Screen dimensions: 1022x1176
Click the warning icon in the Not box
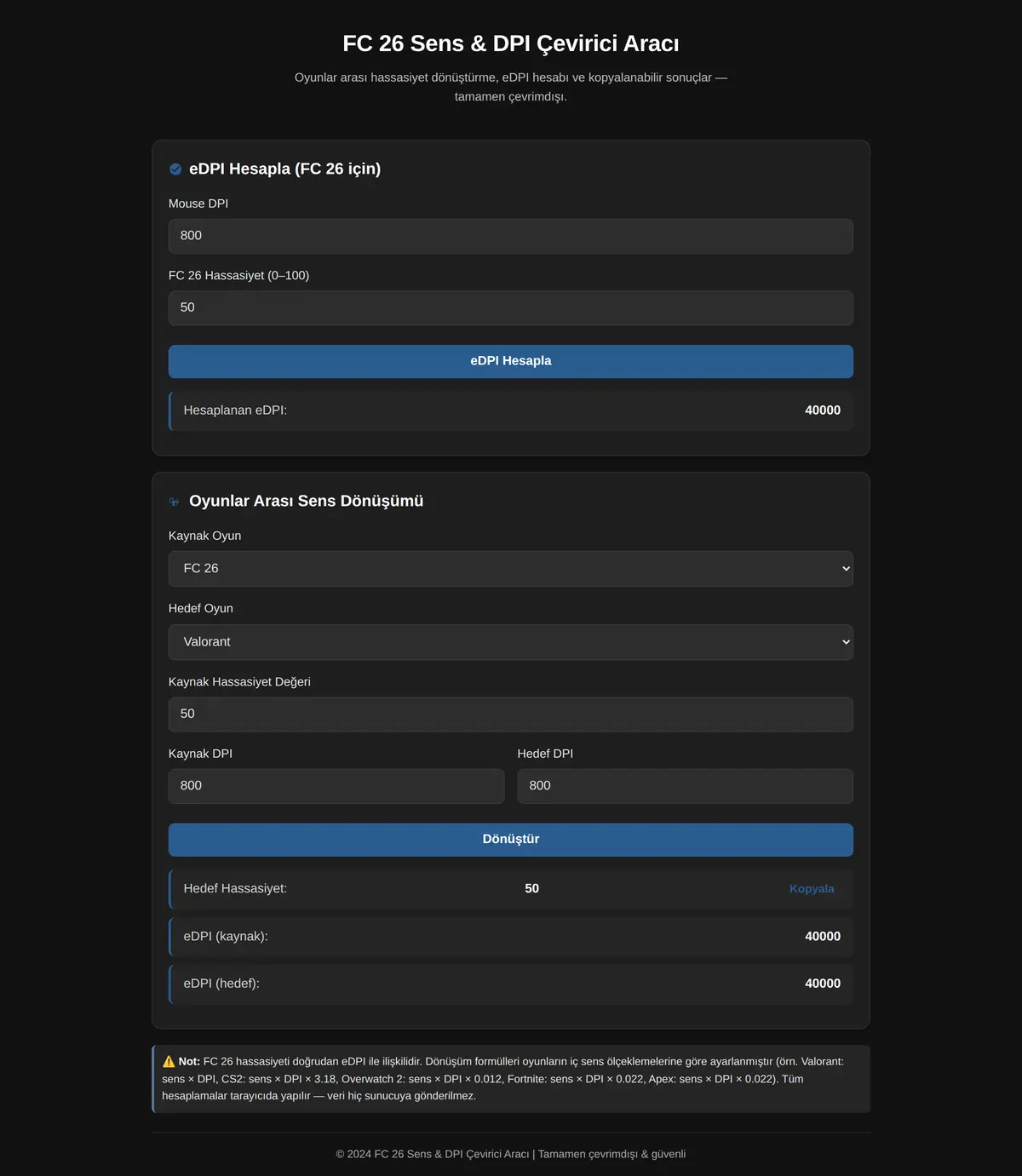pos(169,1062)
